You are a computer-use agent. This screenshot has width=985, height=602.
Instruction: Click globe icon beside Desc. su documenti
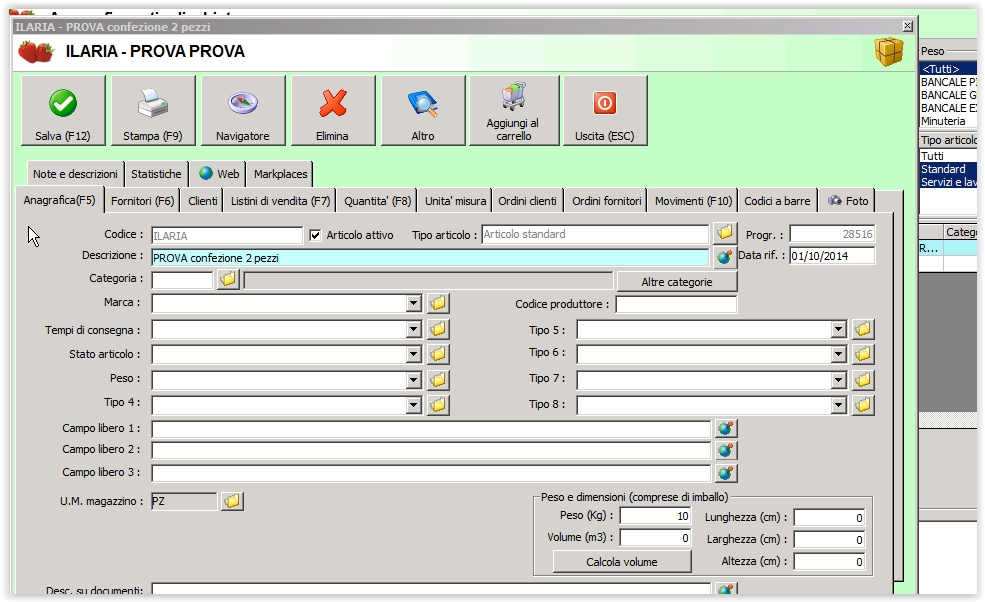[x=726, y=589]
